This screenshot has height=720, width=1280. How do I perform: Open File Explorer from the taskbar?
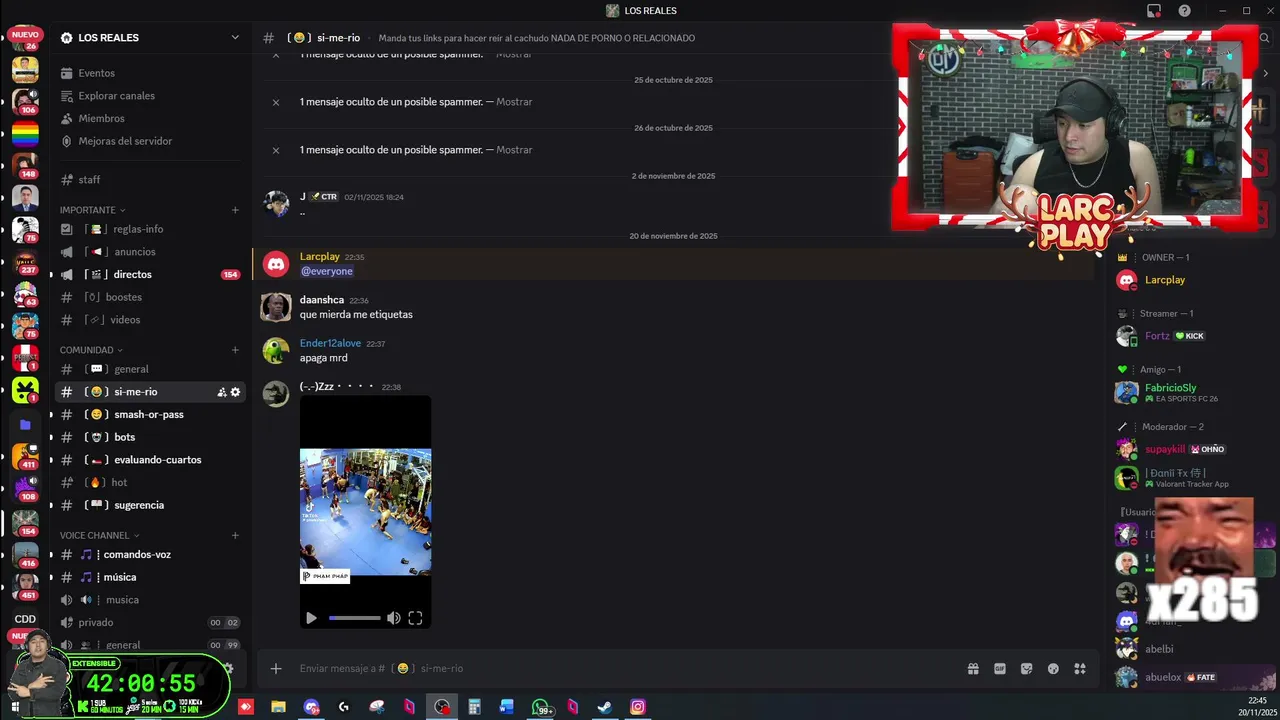pyautogui.click(x=278, y=707)
